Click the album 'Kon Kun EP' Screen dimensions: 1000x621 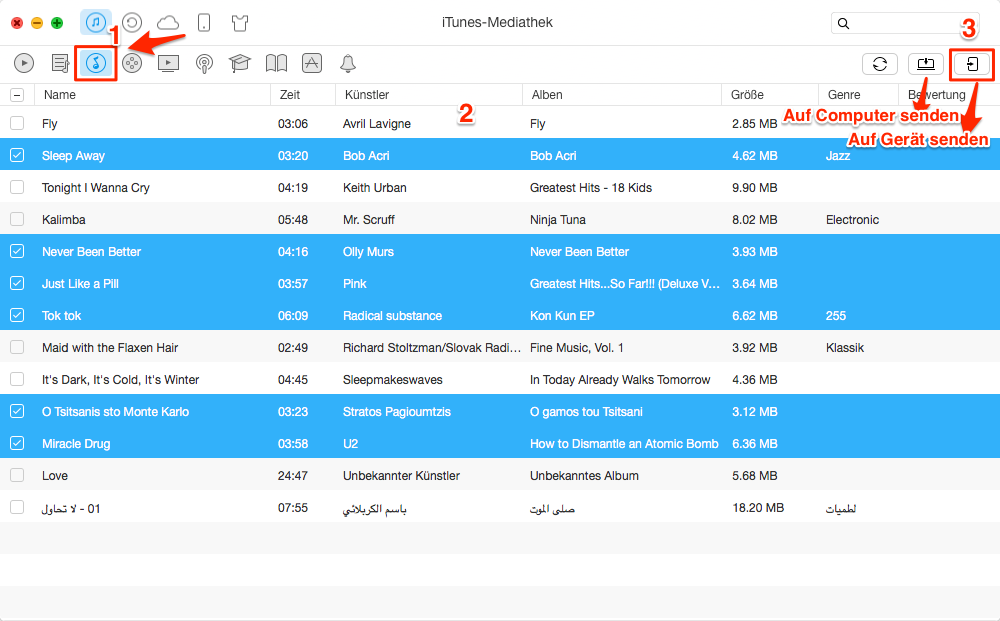(562, 316)
